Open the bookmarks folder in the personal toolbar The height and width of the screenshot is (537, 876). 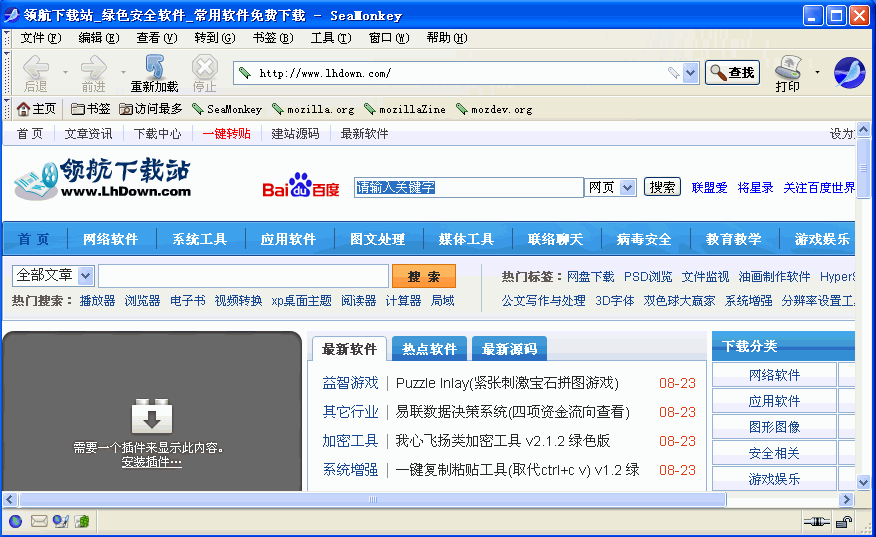(x=91, y=109)
